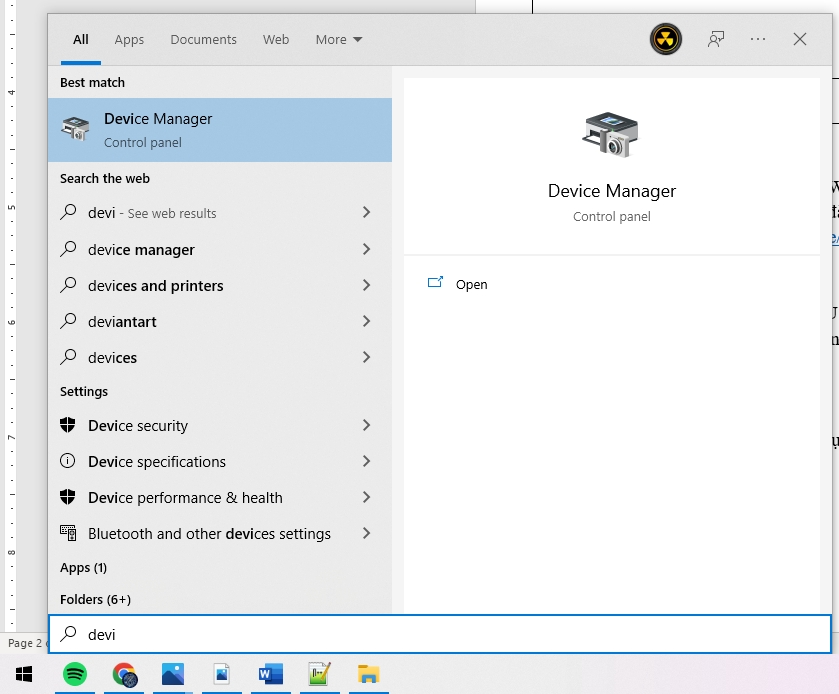Select the Web search tab
Screen dimensions: 839x694
click(x=276, y=40)
